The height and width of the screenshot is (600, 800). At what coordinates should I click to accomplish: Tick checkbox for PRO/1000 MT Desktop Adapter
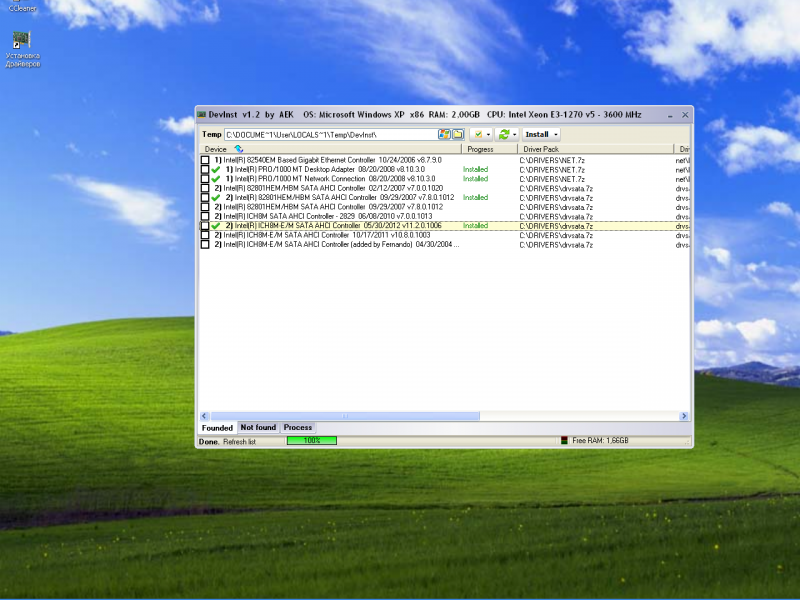click(205, 169)
